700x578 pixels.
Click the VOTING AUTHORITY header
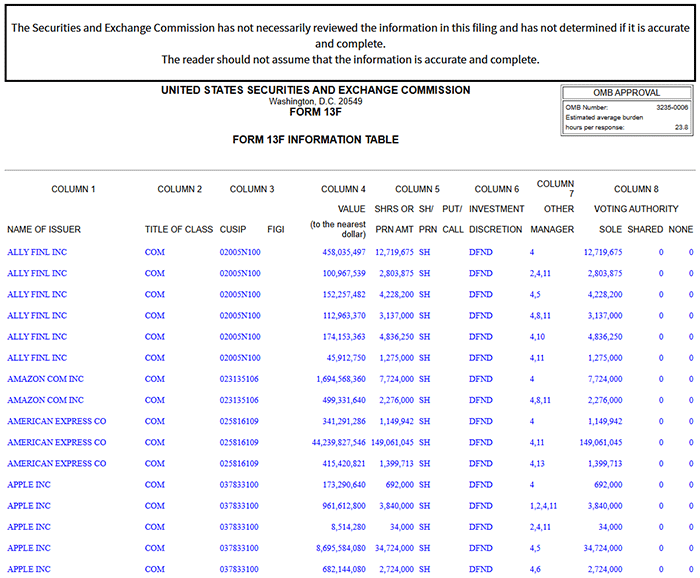pos(636,209)
